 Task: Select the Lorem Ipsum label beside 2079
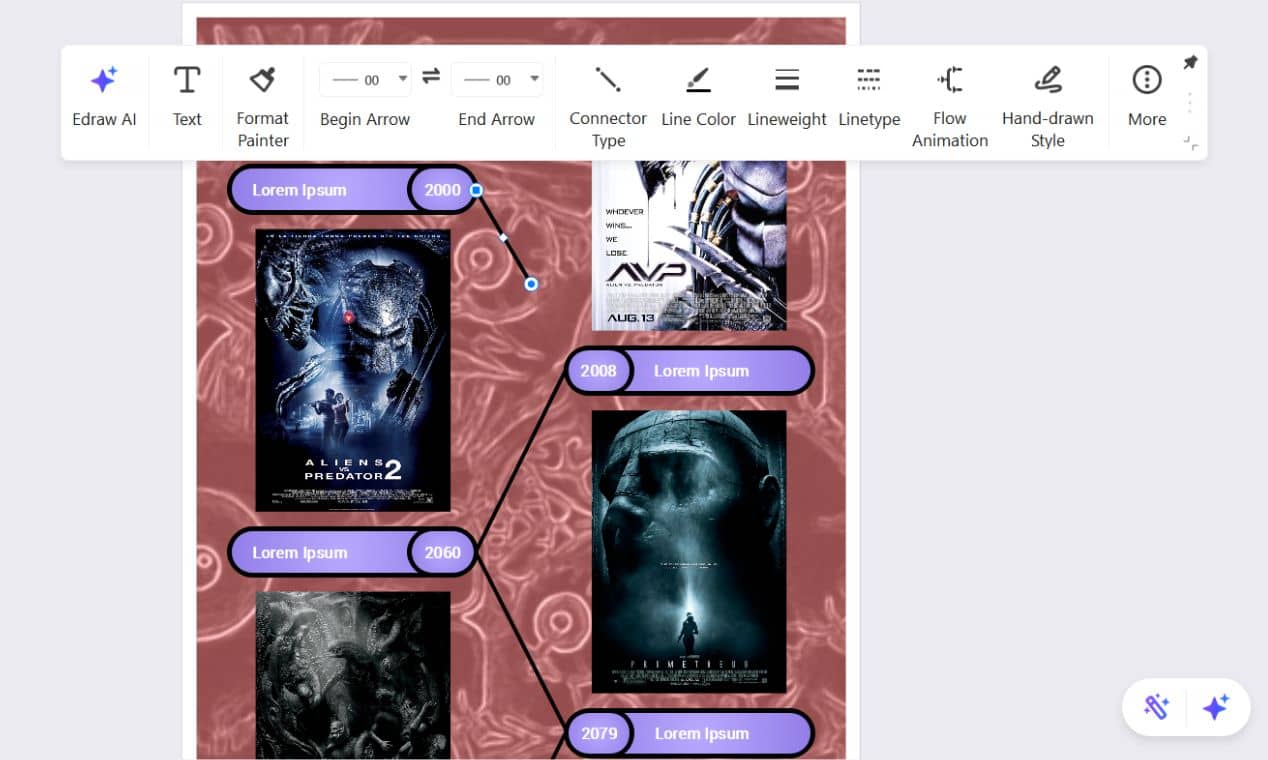(x=701, y=733)
